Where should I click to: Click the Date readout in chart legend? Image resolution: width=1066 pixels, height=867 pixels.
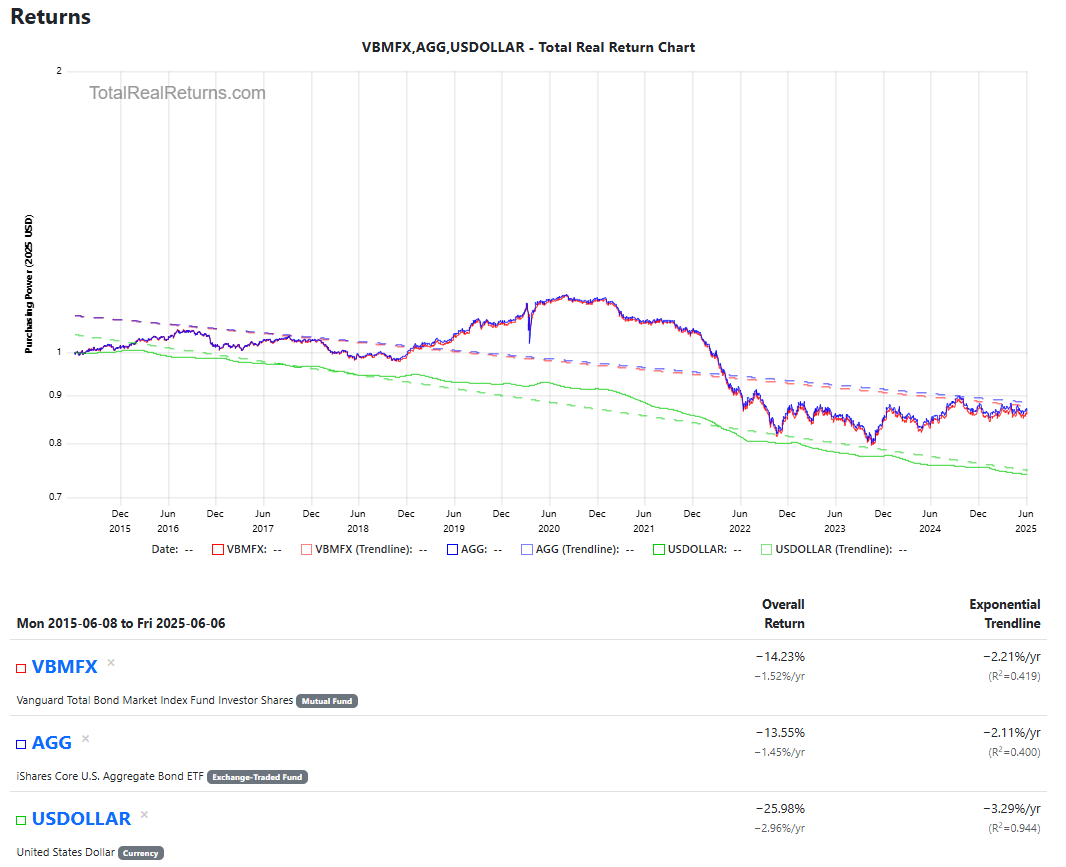click(x=172, y=549)
